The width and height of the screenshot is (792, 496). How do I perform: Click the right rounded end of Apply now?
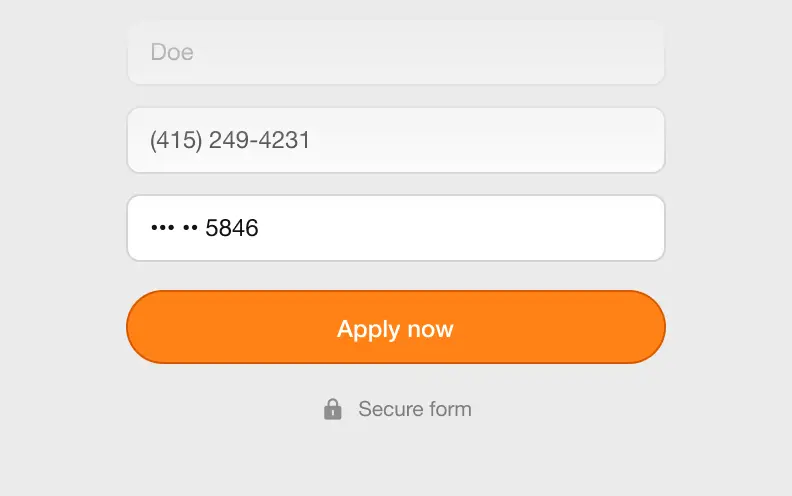(646, 327)
